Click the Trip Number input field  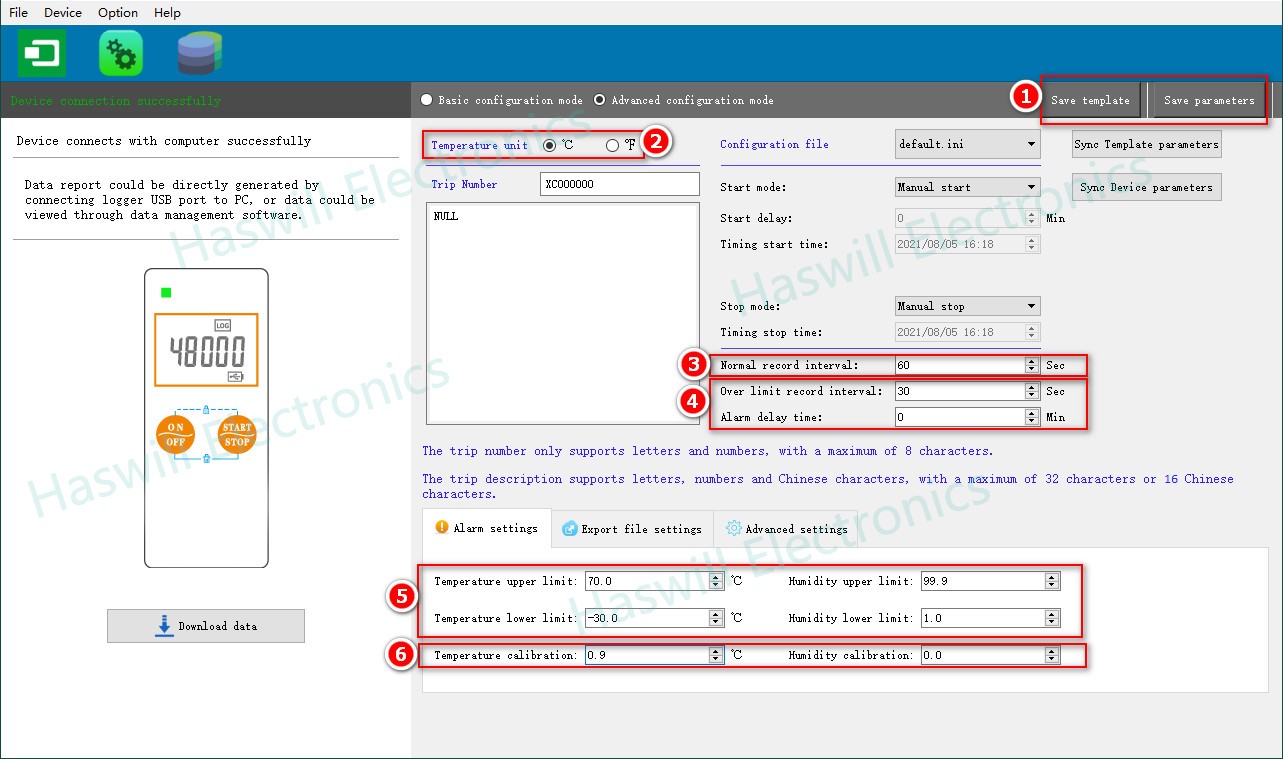[619, 184]
